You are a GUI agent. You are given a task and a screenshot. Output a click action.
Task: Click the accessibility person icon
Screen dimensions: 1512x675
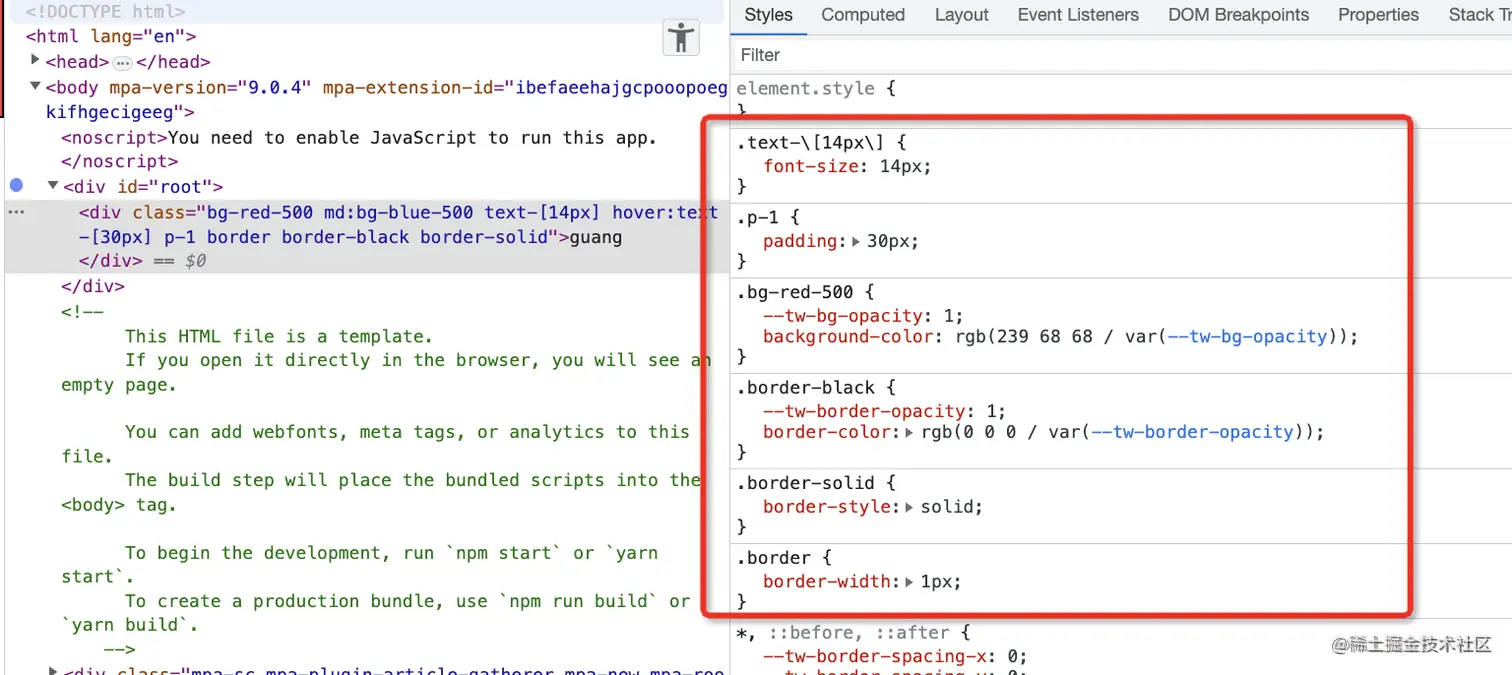click(x=681, y=38)
